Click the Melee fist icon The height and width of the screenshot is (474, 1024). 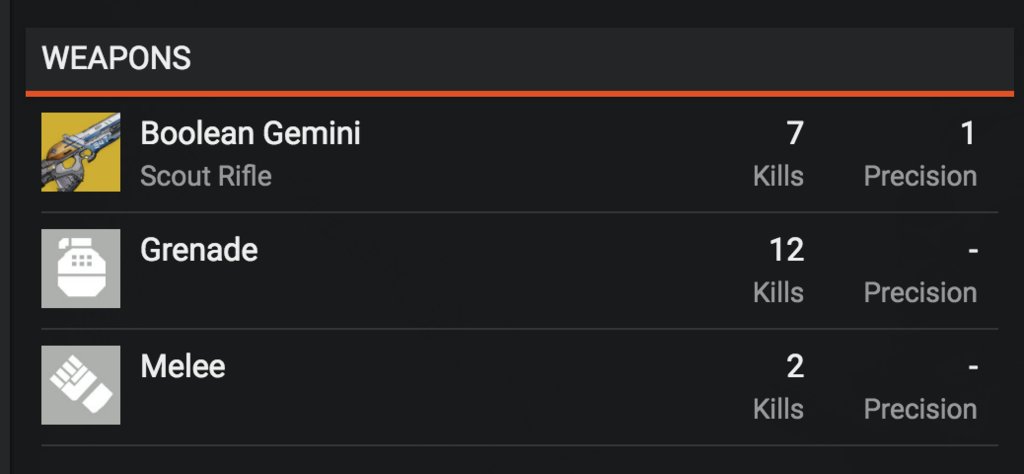pyautogui.click(x=80, y=385)
